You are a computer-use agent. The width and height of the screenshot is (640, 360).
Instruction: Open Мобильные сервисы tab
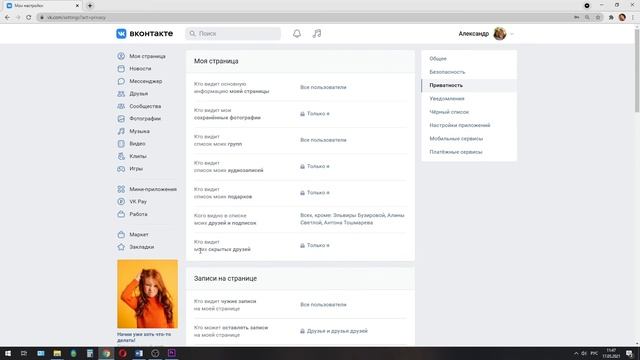(x=469, y=139)
